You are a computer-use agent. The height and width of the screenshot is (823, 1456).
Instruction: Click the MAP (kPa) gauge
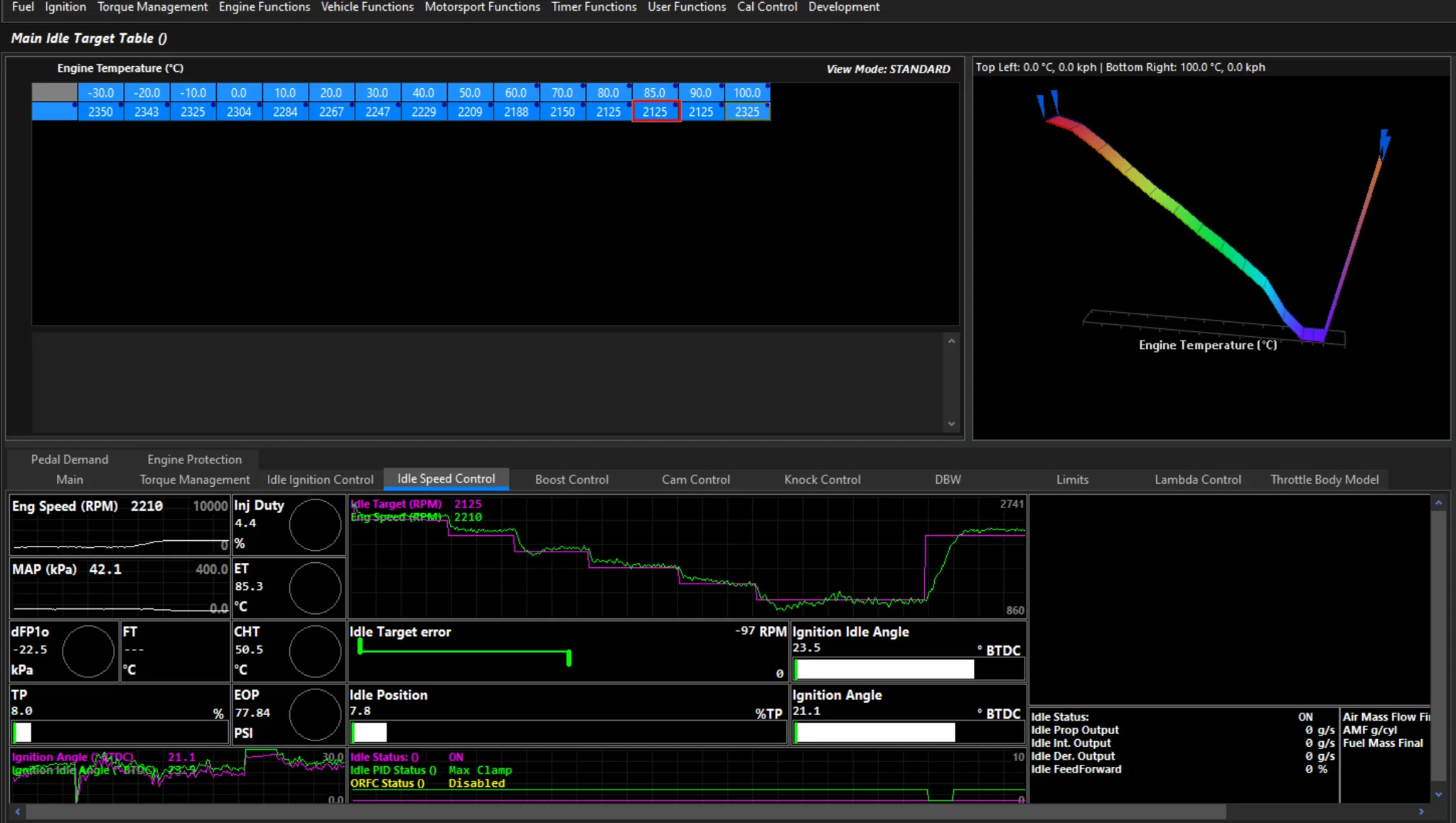[x=120, y=588]
